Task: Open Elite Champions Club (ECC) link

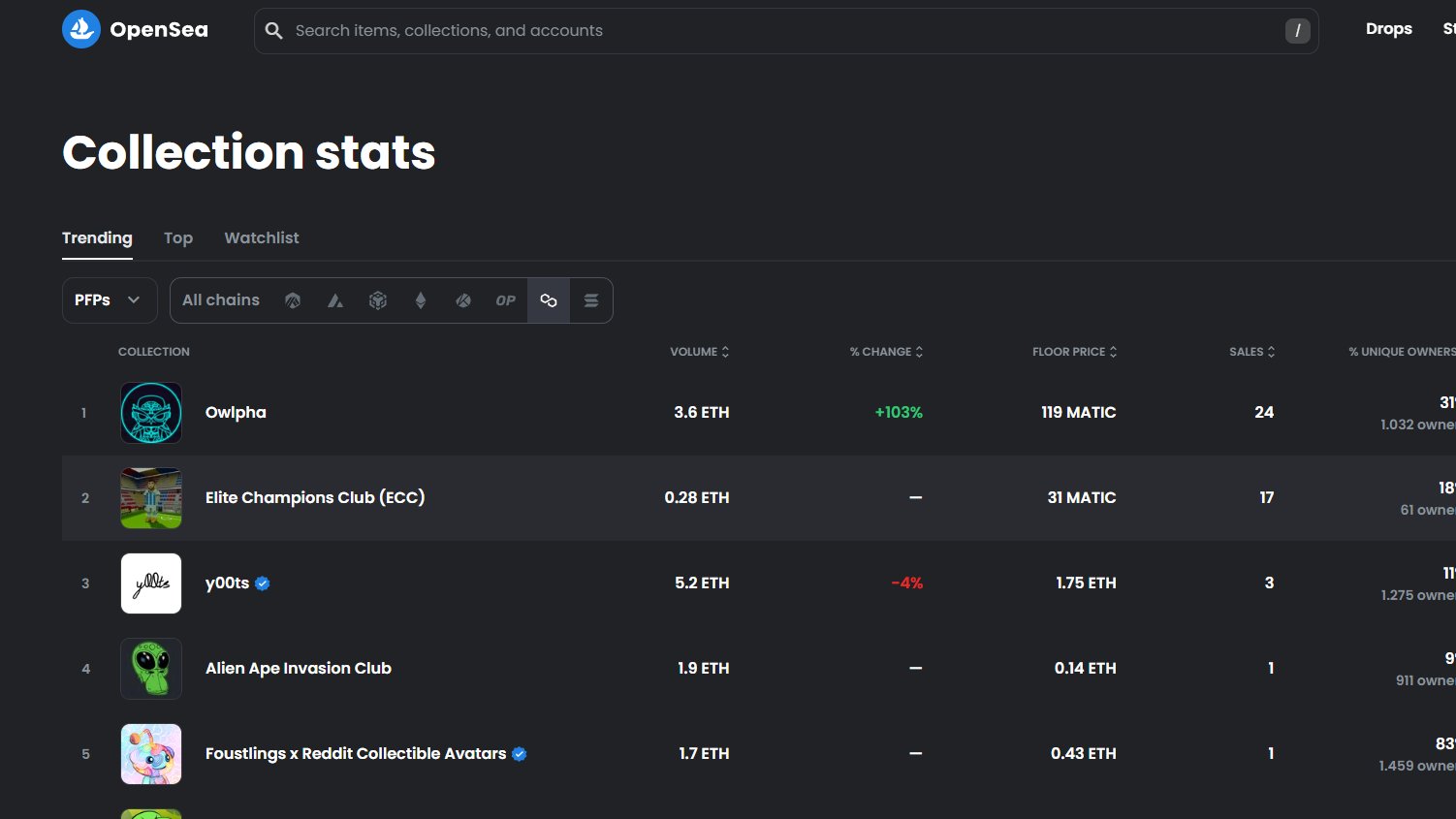Action: [x=315, y=498]
